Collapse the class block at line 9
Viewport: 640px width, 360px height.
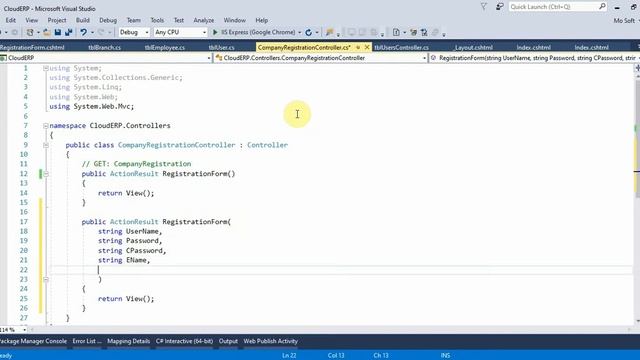[46, 145]
